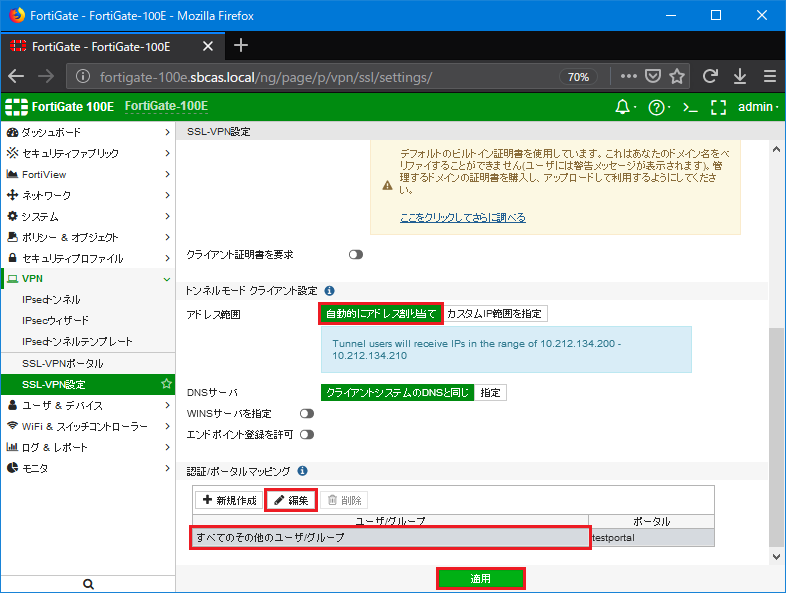Image resolution: width=786 pixels, height=593 pixels.
Task: Expand the ネットワーク menu
Action: (88, 195)
